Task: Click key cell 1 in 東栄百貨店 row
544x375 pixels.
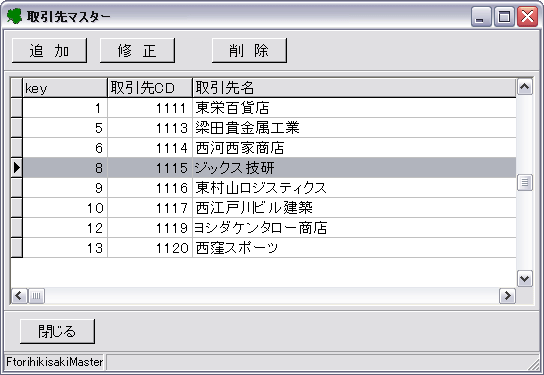Action: point(65,108)
